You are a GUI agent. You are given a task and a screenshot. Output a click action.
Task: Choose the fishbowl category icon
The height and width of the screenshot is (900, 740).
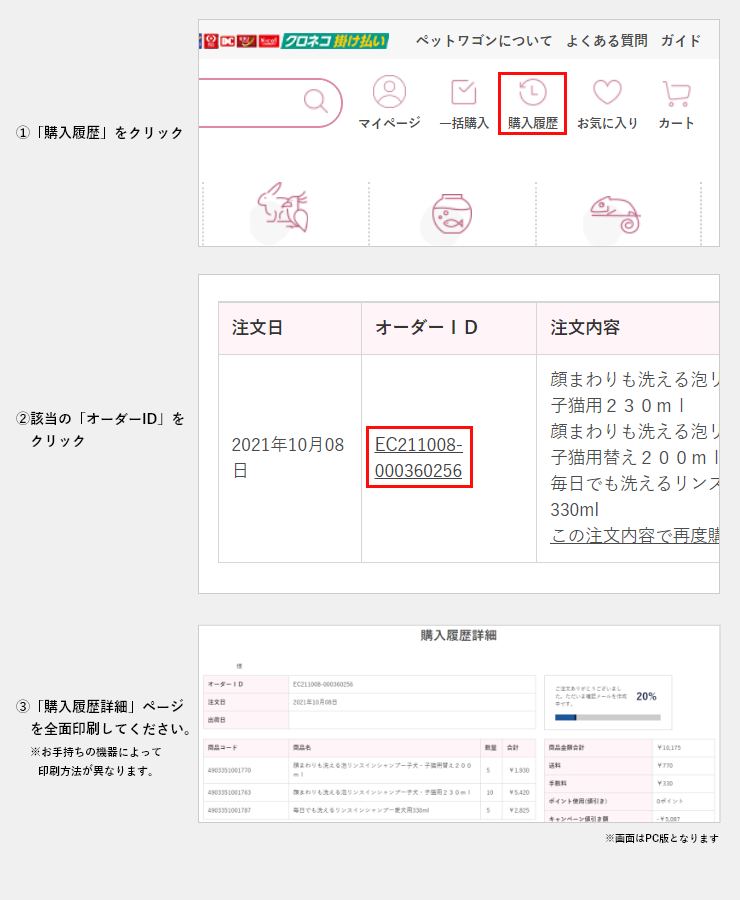click(452, 212)
